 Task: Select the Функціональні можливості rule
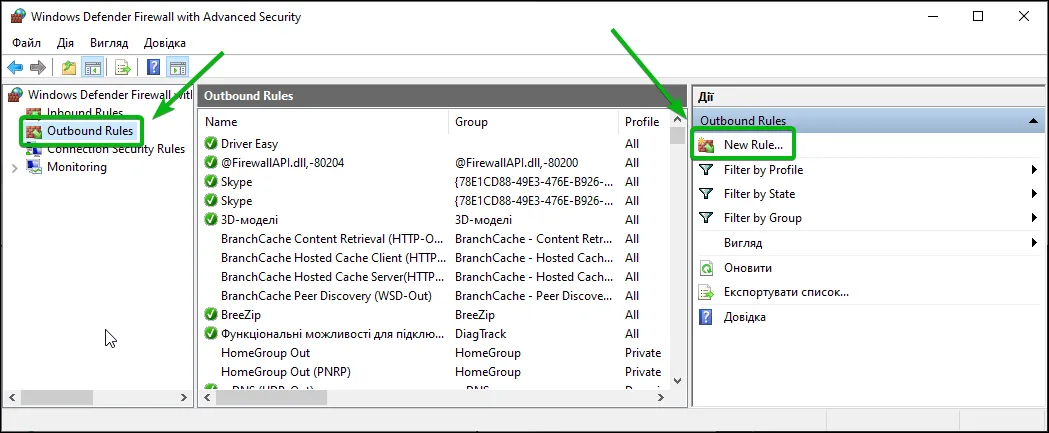click(332, 334)
